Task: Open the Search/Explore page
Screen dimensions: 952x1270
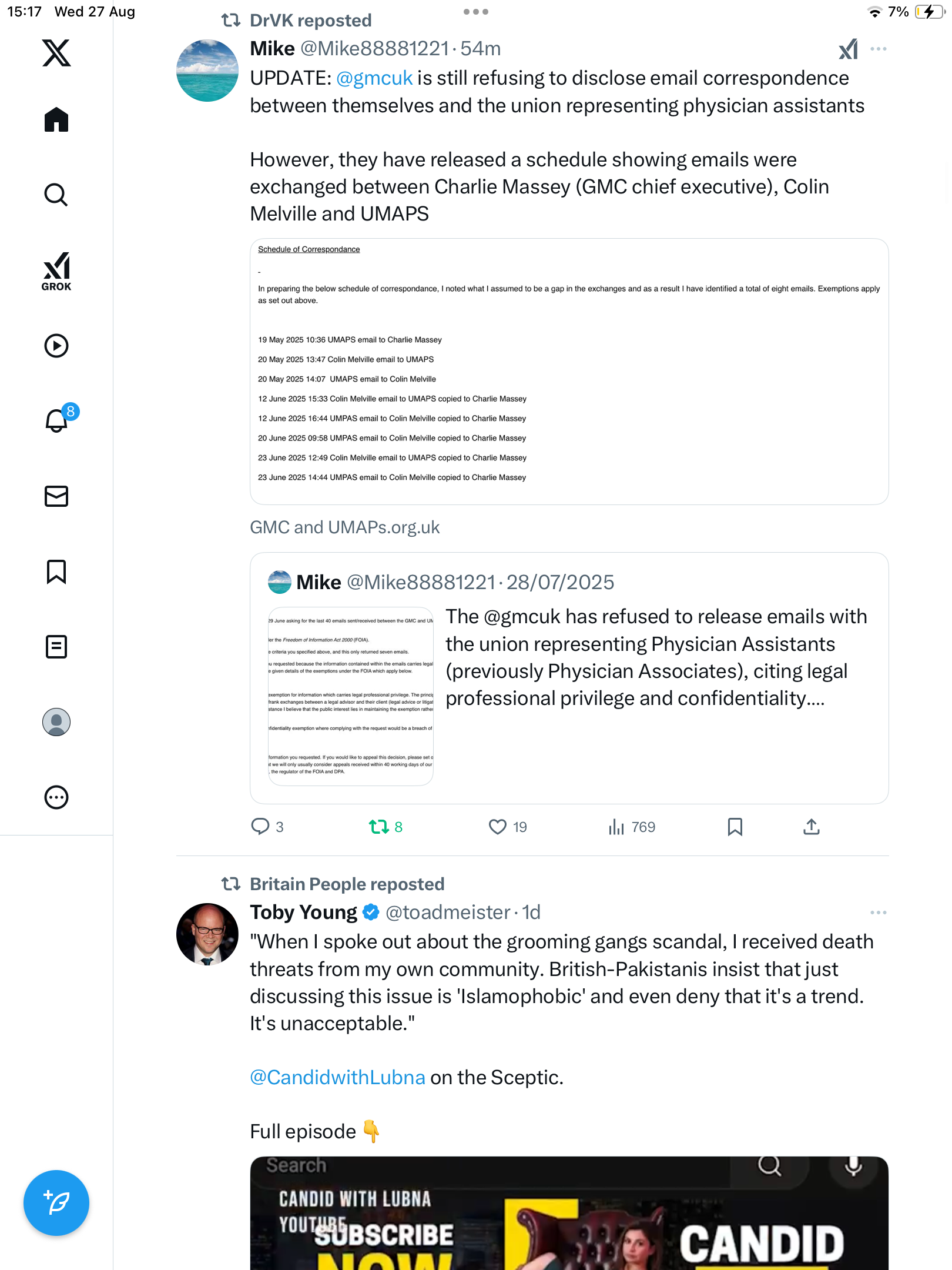Action: click(56, 195)
